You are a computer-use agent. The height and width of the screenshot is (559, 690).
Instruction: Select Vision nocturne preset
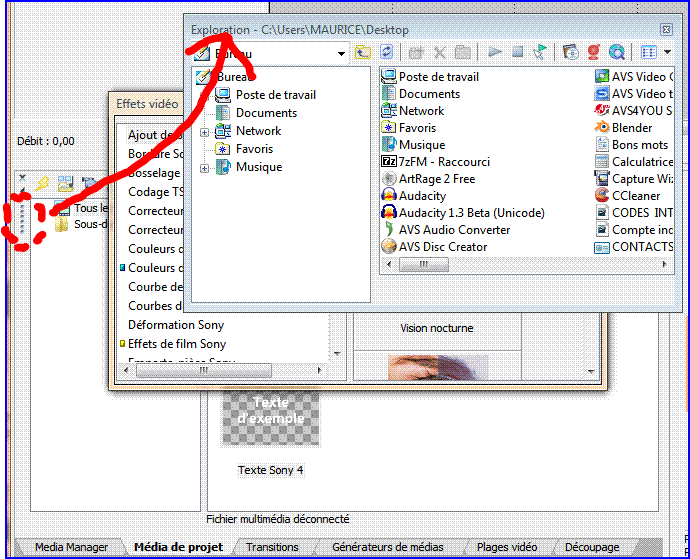(437, 328)
